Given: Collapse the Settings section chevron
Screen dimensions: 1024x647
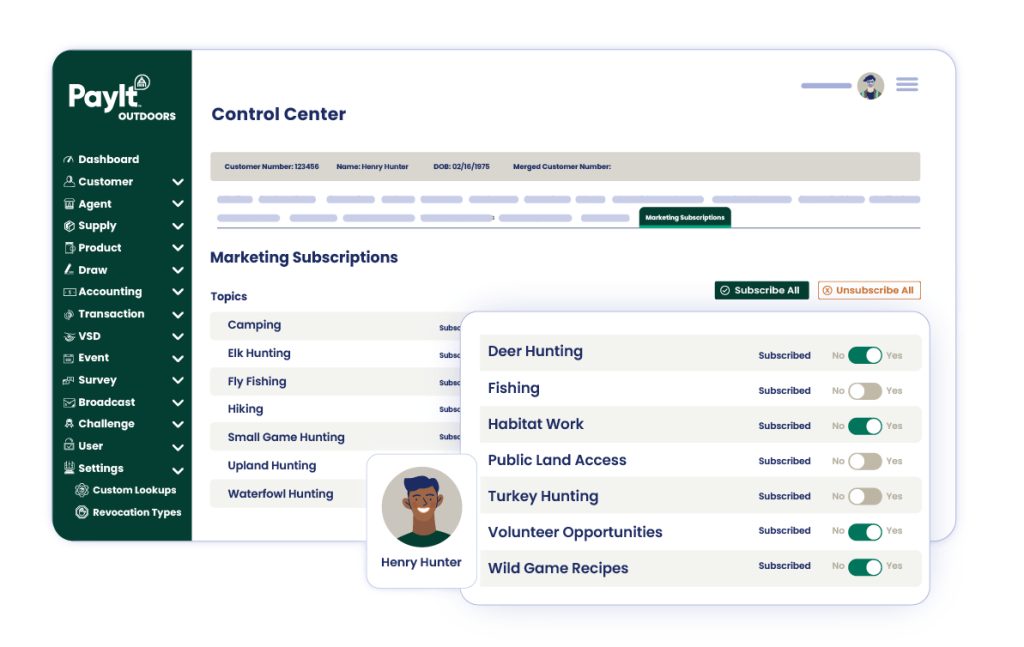Looking at the screenshot, I should [178, 469].
